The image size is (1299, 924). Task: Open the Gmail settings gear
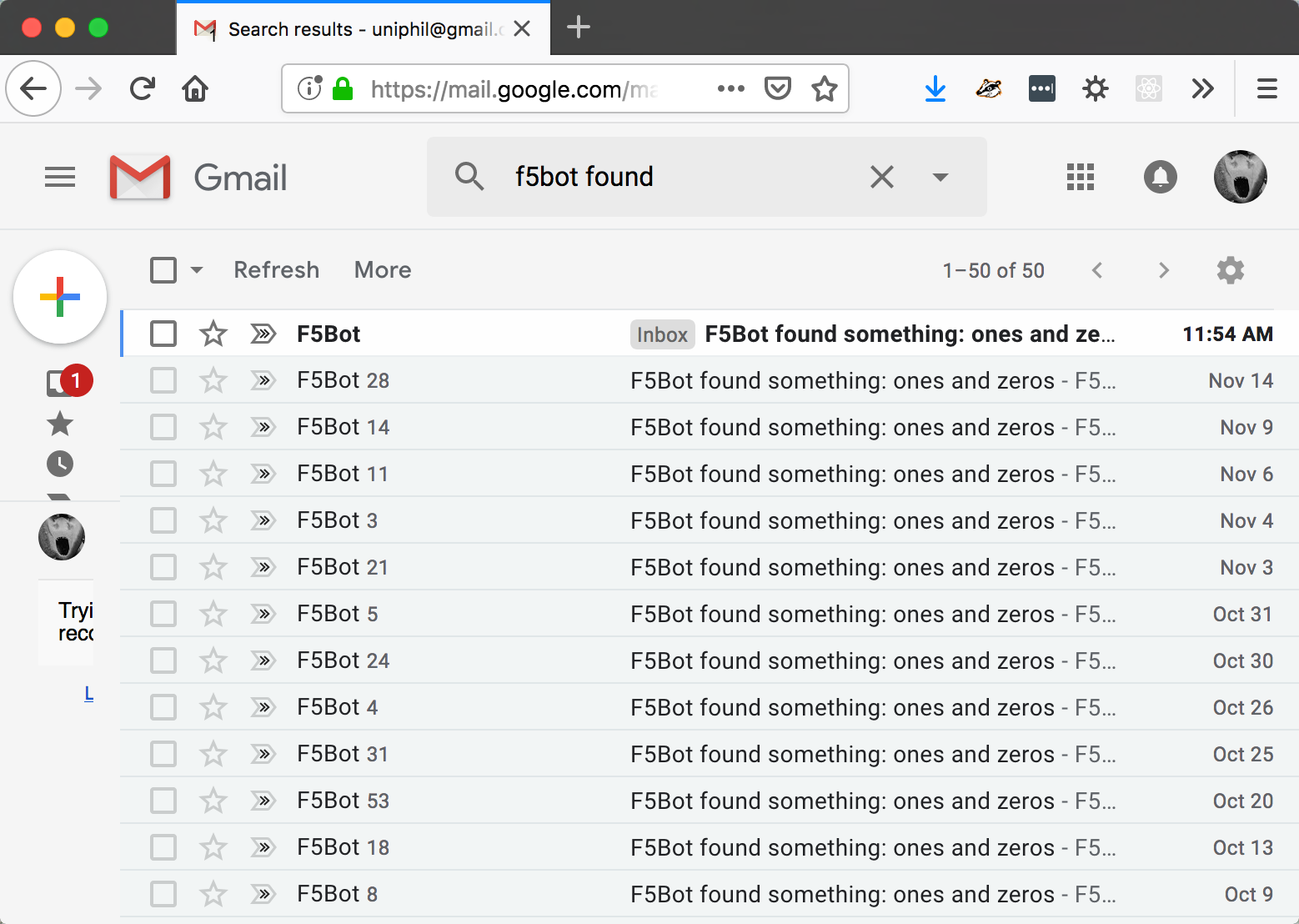(1231, 270)
